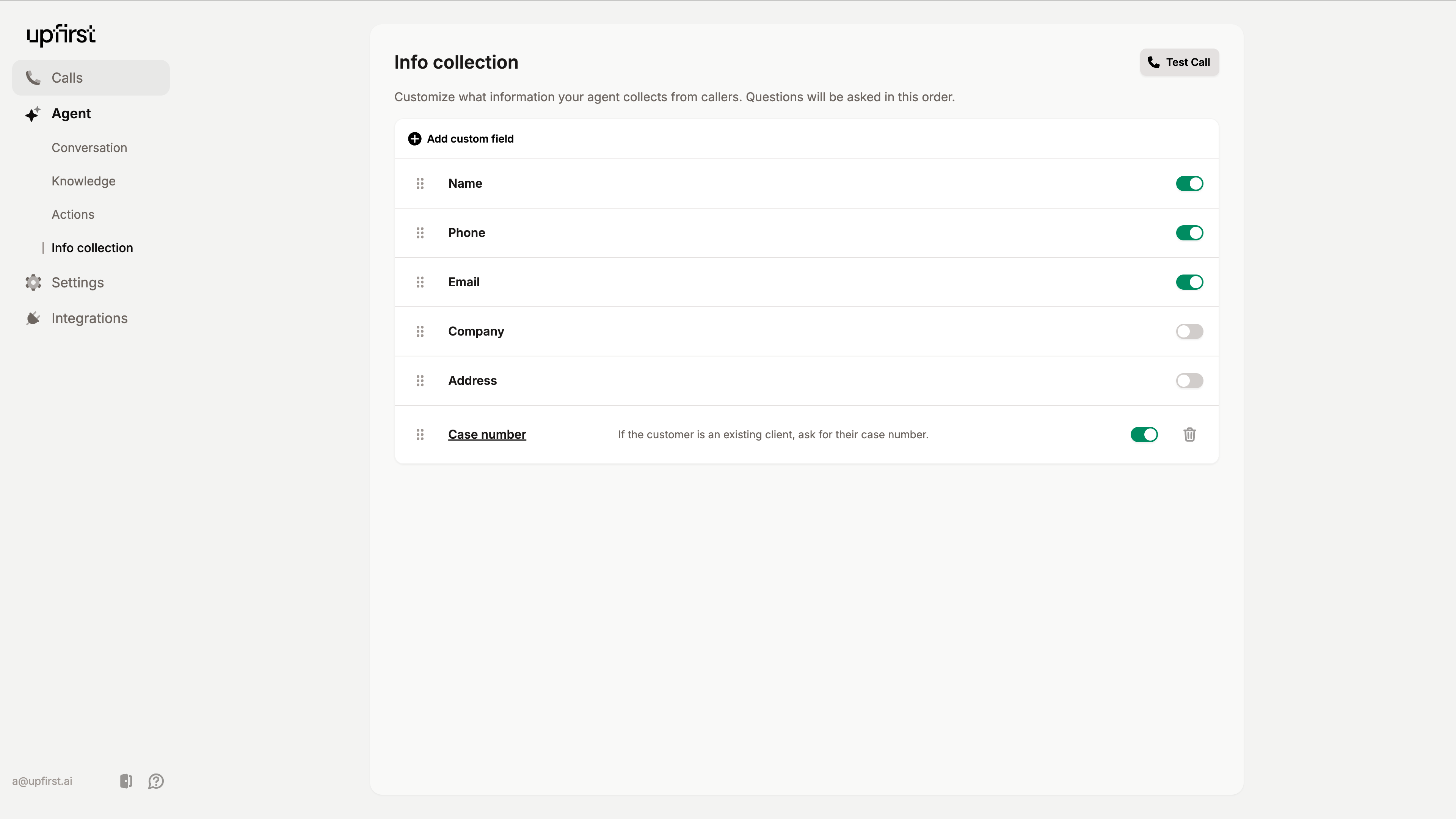Open the help chat question icon
This screenshot has width=1456, height=819.
[156, 781]
